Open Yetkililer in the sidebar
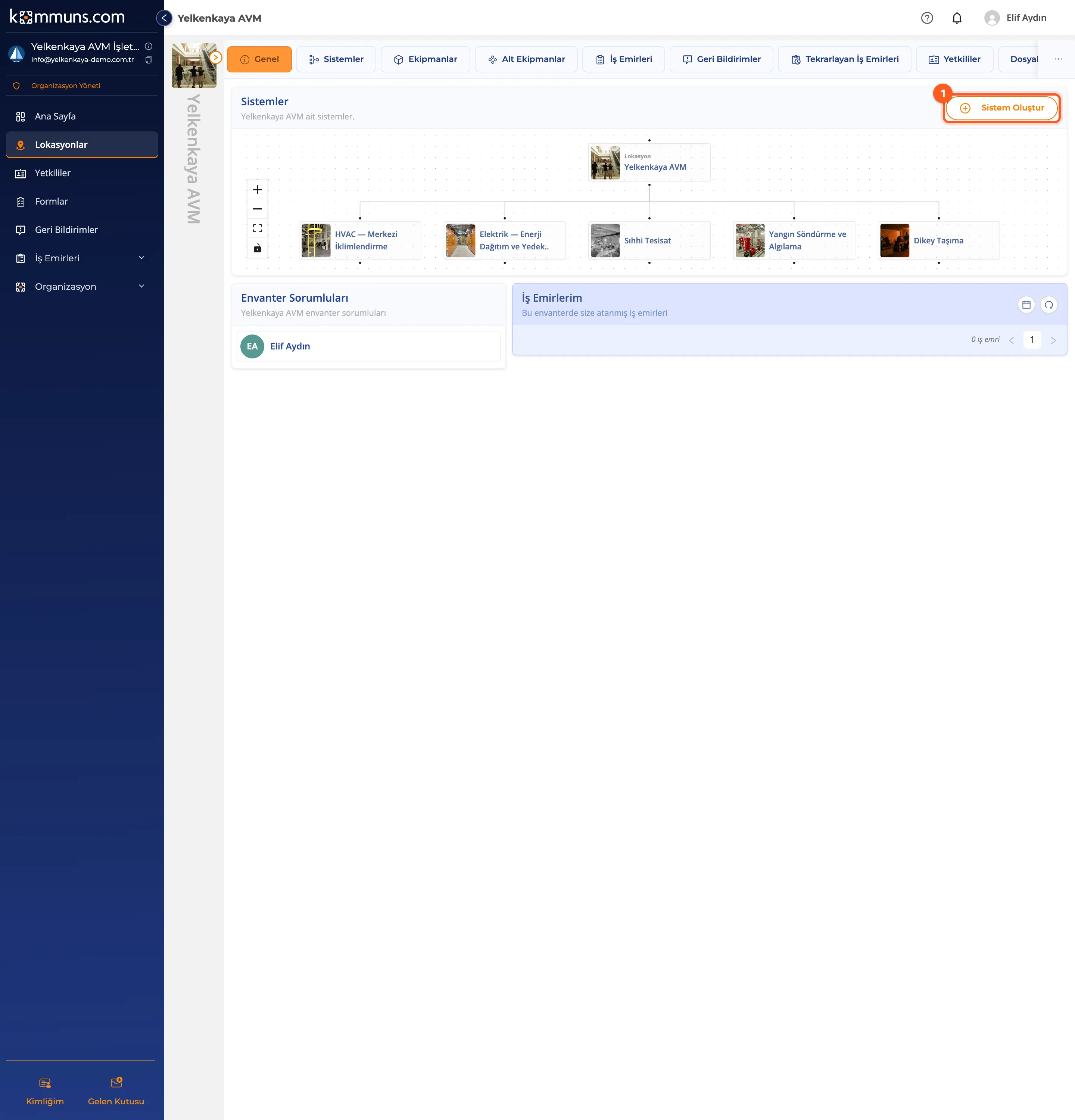 click(x=82, y=173)
